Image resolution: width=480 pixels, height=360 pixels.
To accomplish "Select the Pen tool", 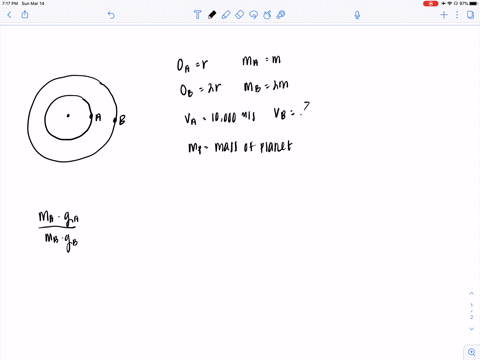I will tap(212, 15).
